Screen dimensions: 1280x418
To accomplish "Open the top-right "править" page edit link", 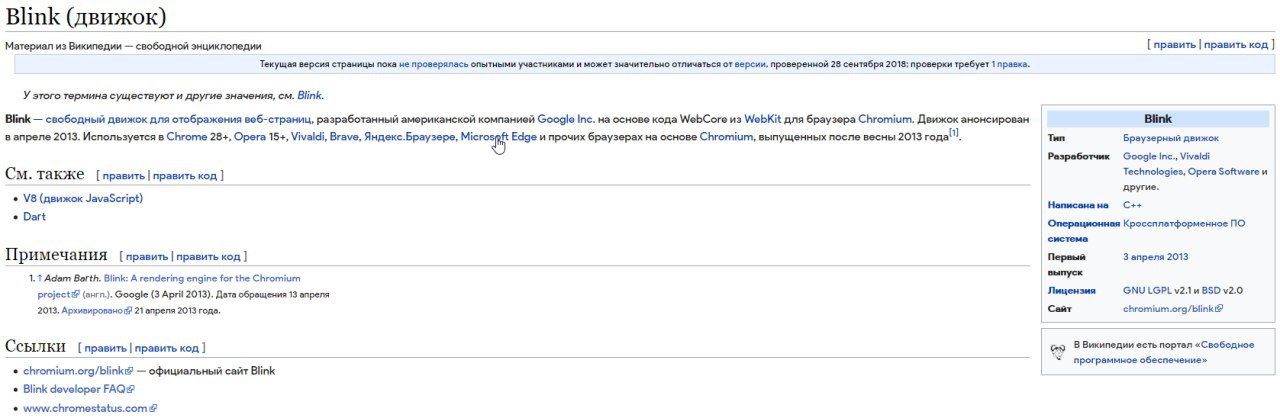I will tap(1175, 45).
